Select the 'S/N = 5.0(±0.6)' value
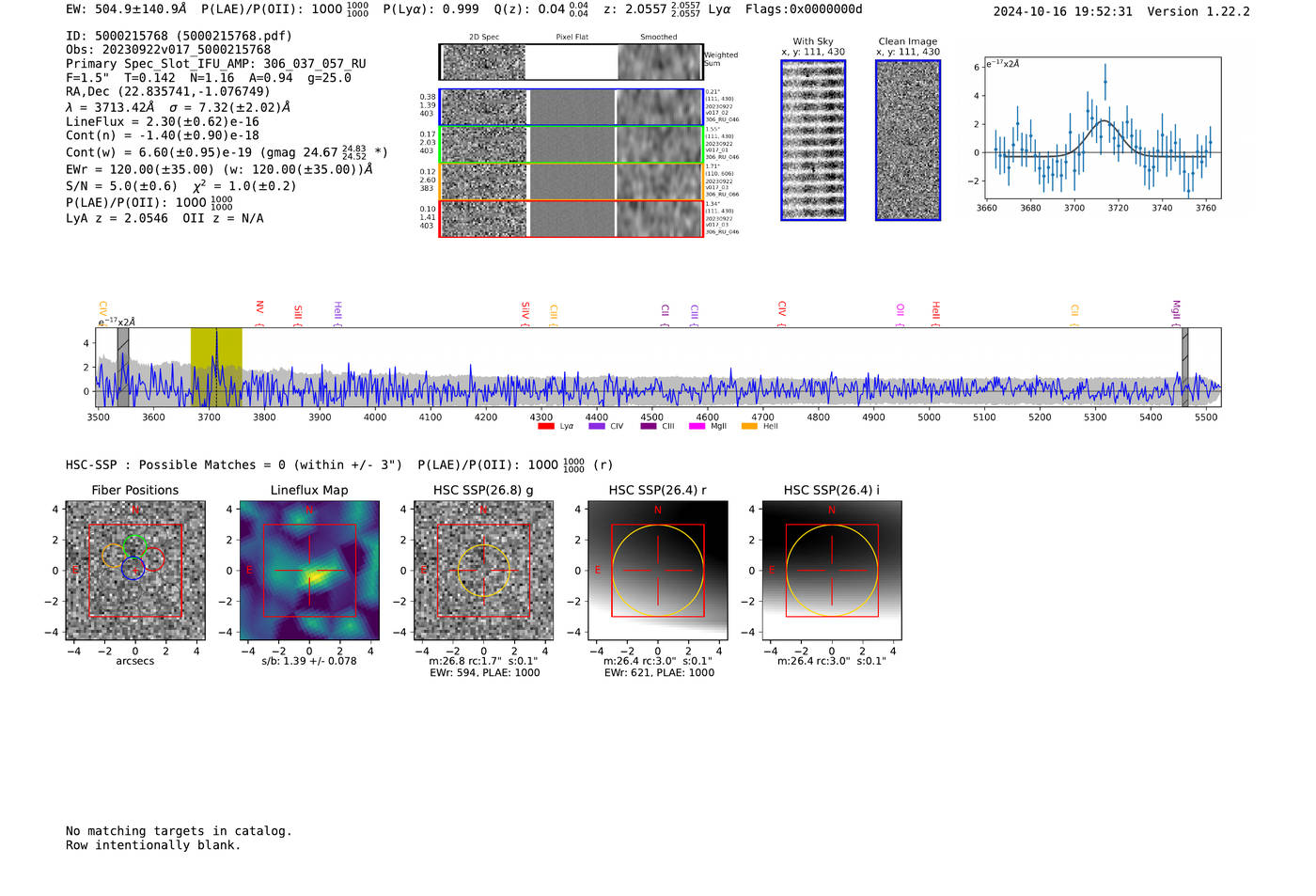Screen dimensions: 1316x896 click(121, 186)
